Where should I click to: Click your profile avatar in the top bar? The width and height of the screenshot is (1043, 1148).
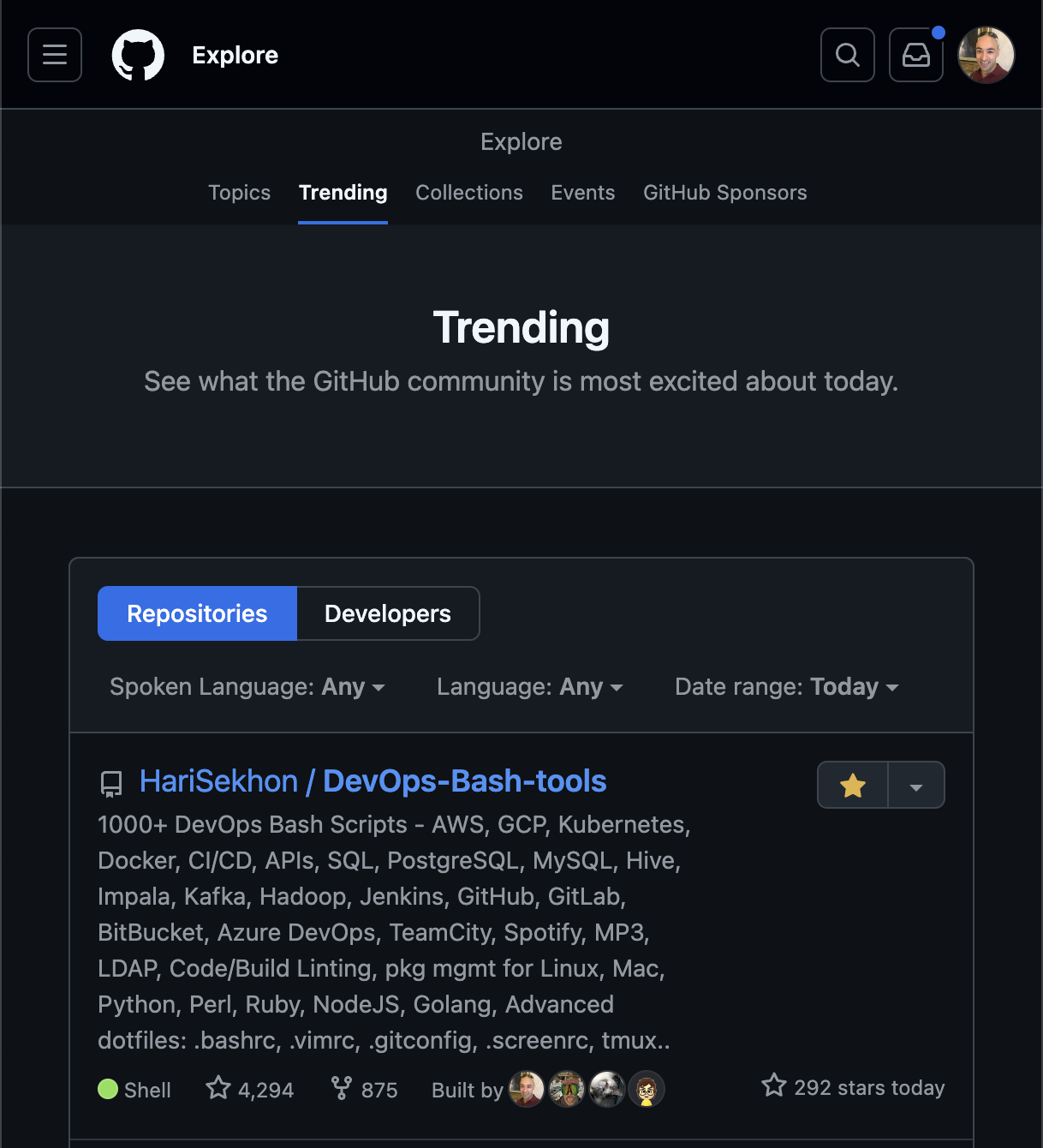click(x=985, y=54)
